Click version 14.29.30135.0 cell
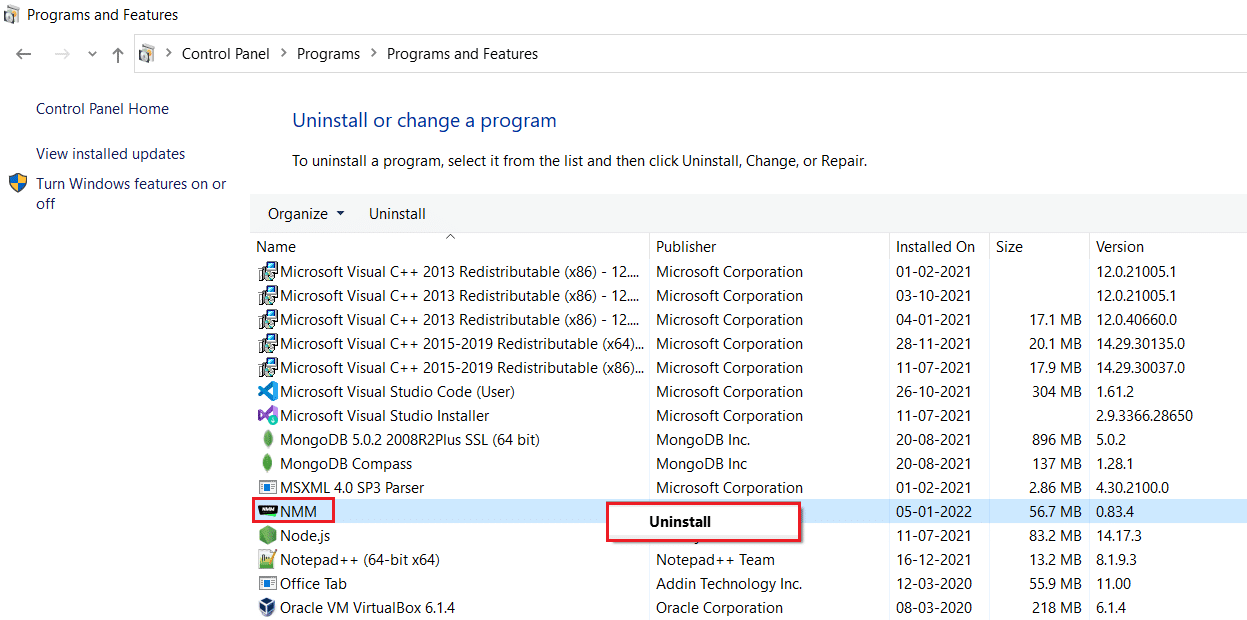This screenshot has height=620, width=1247. (x=1140, y=343)
